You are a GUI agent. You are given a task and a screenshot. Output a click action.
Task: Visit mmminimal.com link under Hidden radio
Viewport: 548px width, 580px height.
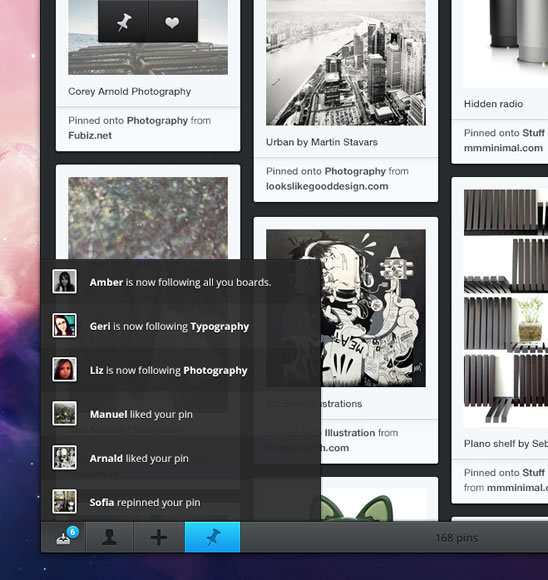tap(503, 148)
